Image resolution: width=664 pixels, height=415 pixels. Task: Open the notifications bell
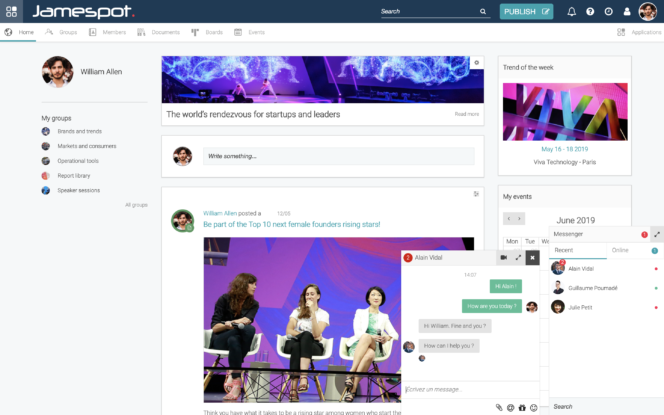572,12
